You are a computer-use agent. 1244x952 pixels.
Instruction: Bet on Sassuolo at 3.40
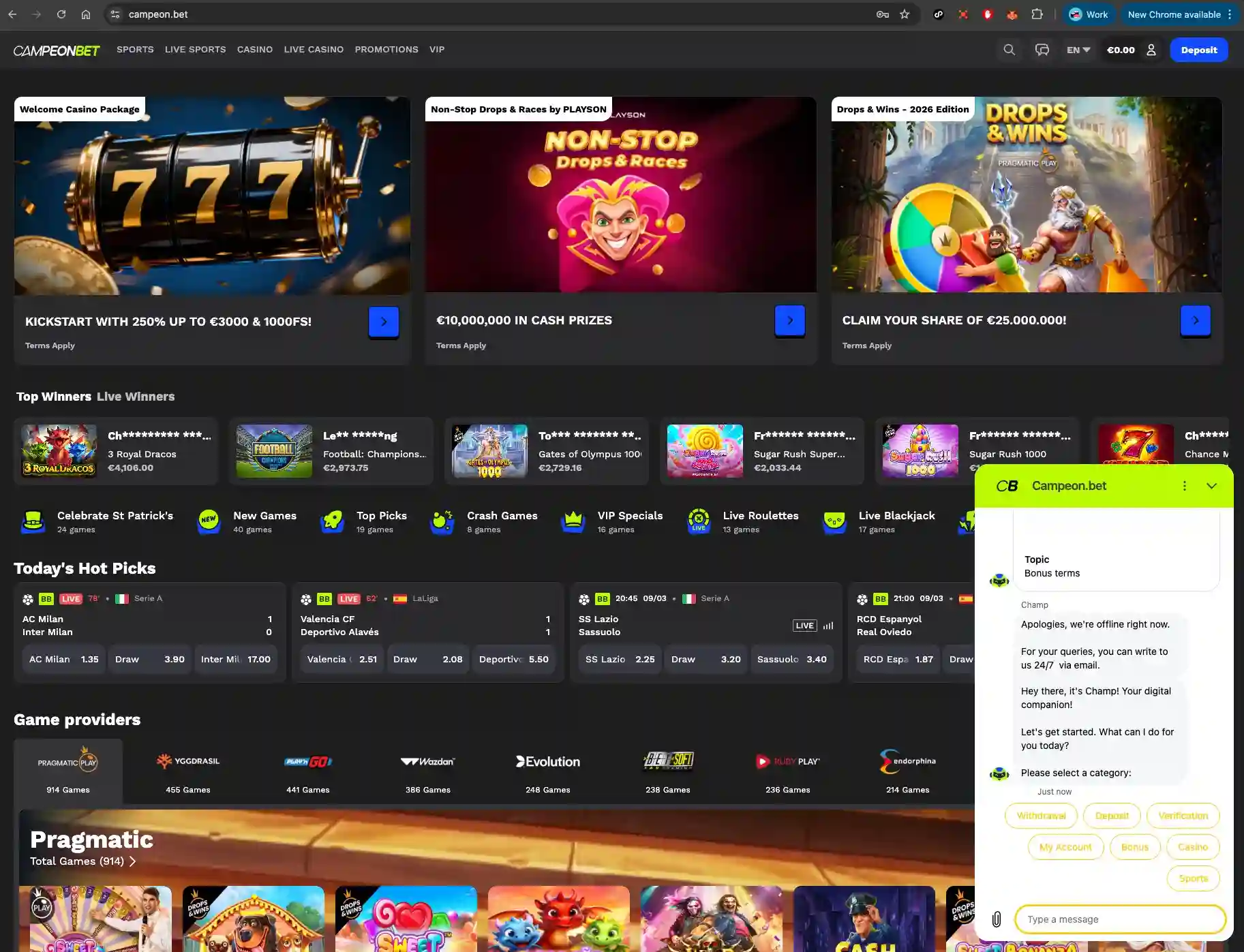(x=792, y=660)
